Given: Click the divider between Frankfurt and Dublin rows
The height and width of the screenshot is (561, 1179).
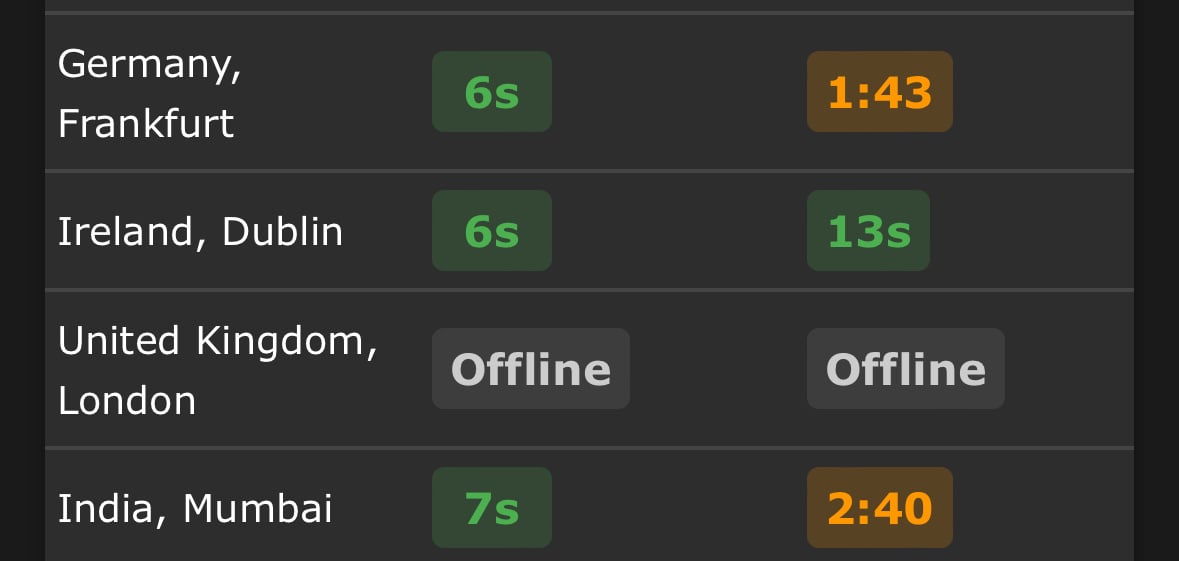Looking at the screenshot, I should point(590,171).
